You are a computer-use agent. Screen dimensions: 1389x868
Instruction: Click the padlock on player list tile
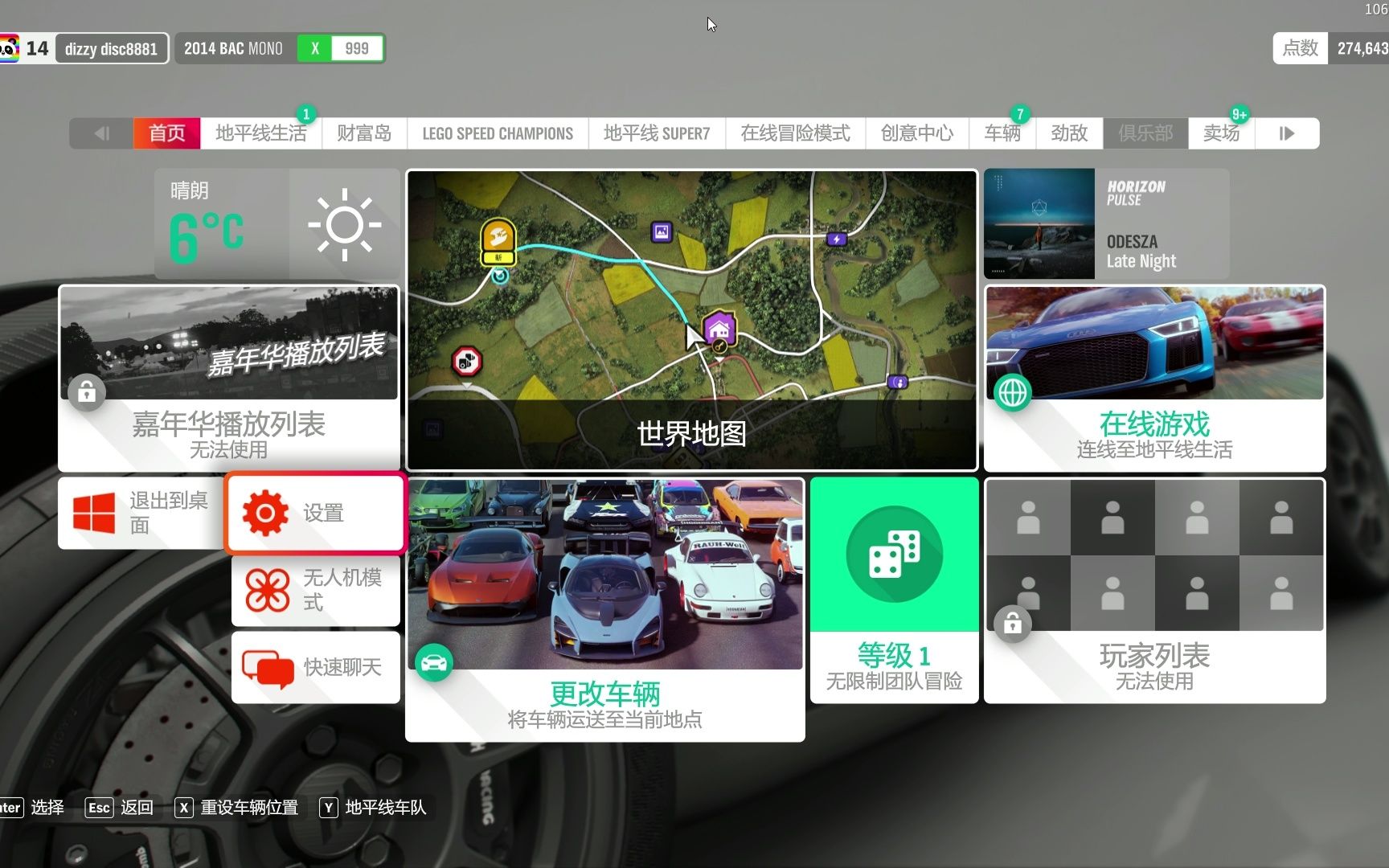(1013, 624)
